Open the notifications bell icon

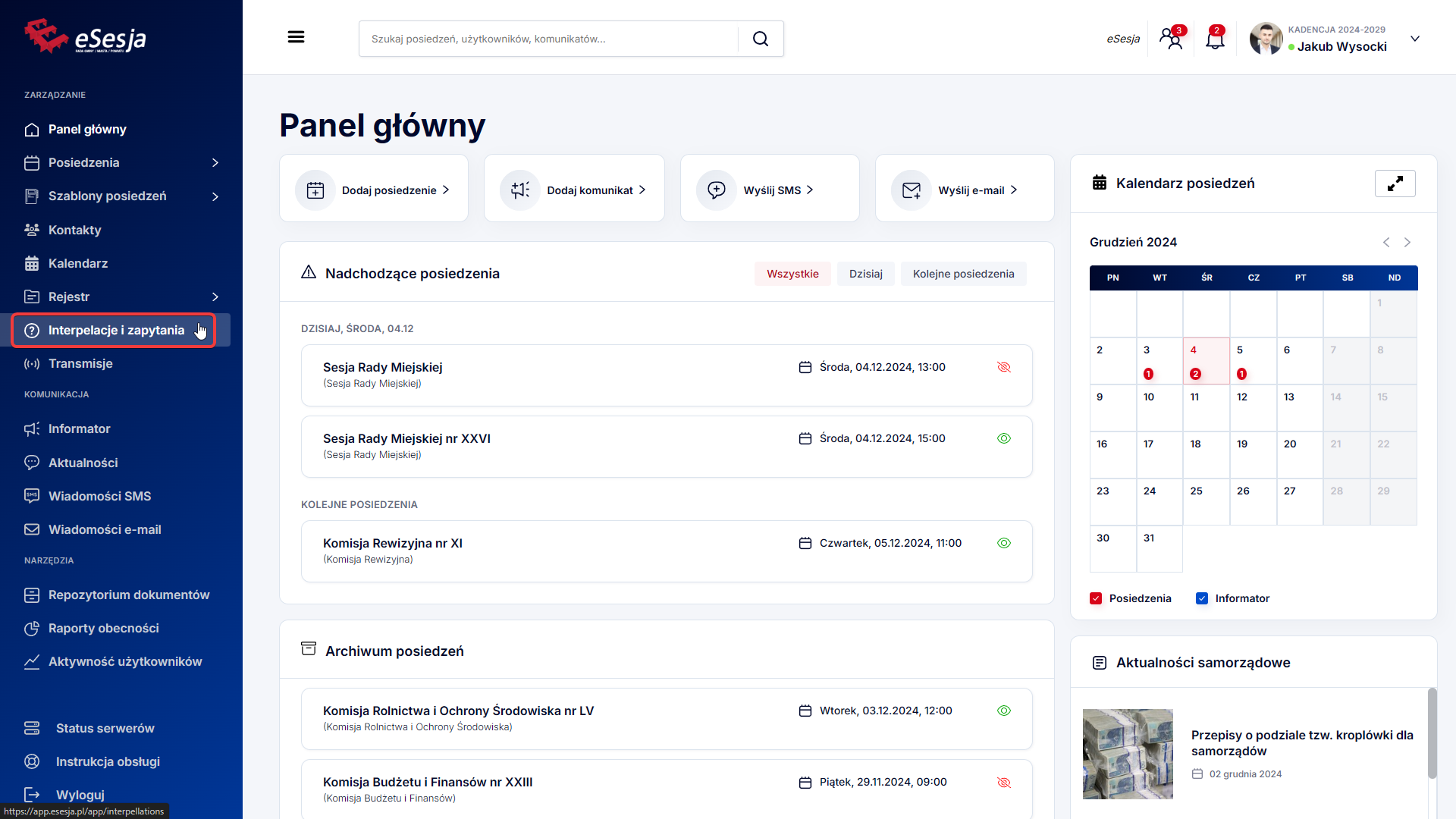(x=1215, y=38)
